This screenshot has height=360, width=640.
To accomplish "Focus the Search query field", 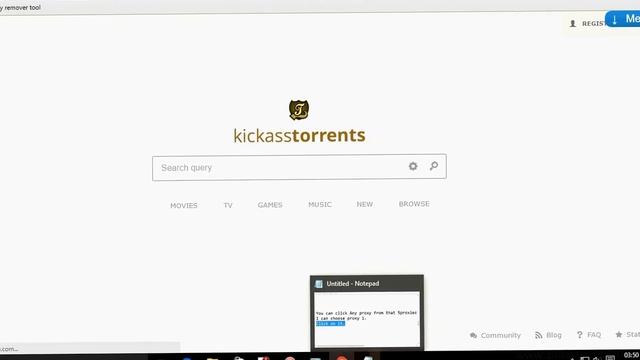I will tap(299, 167).
